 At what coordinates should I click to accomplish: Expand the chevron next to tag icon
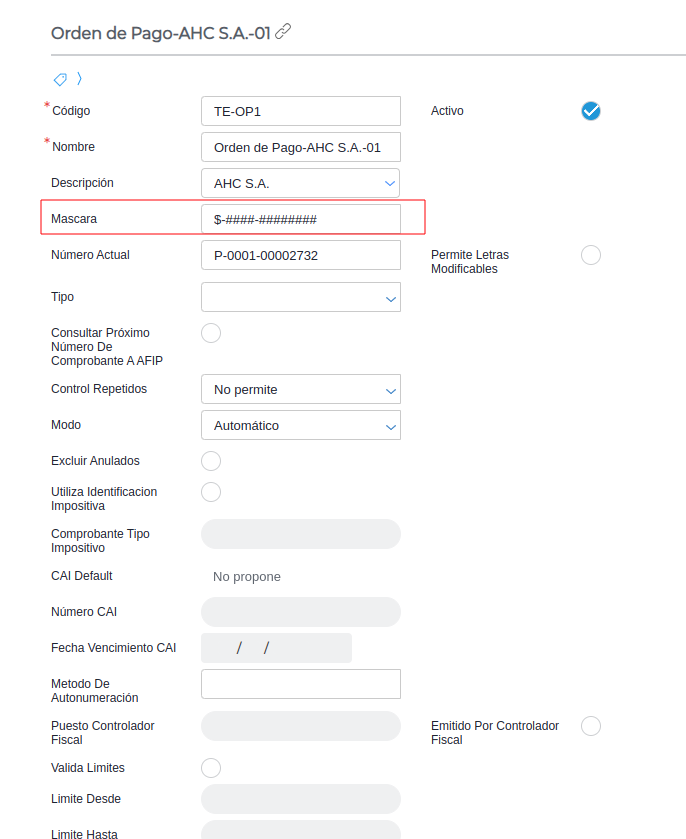[79, 79]
